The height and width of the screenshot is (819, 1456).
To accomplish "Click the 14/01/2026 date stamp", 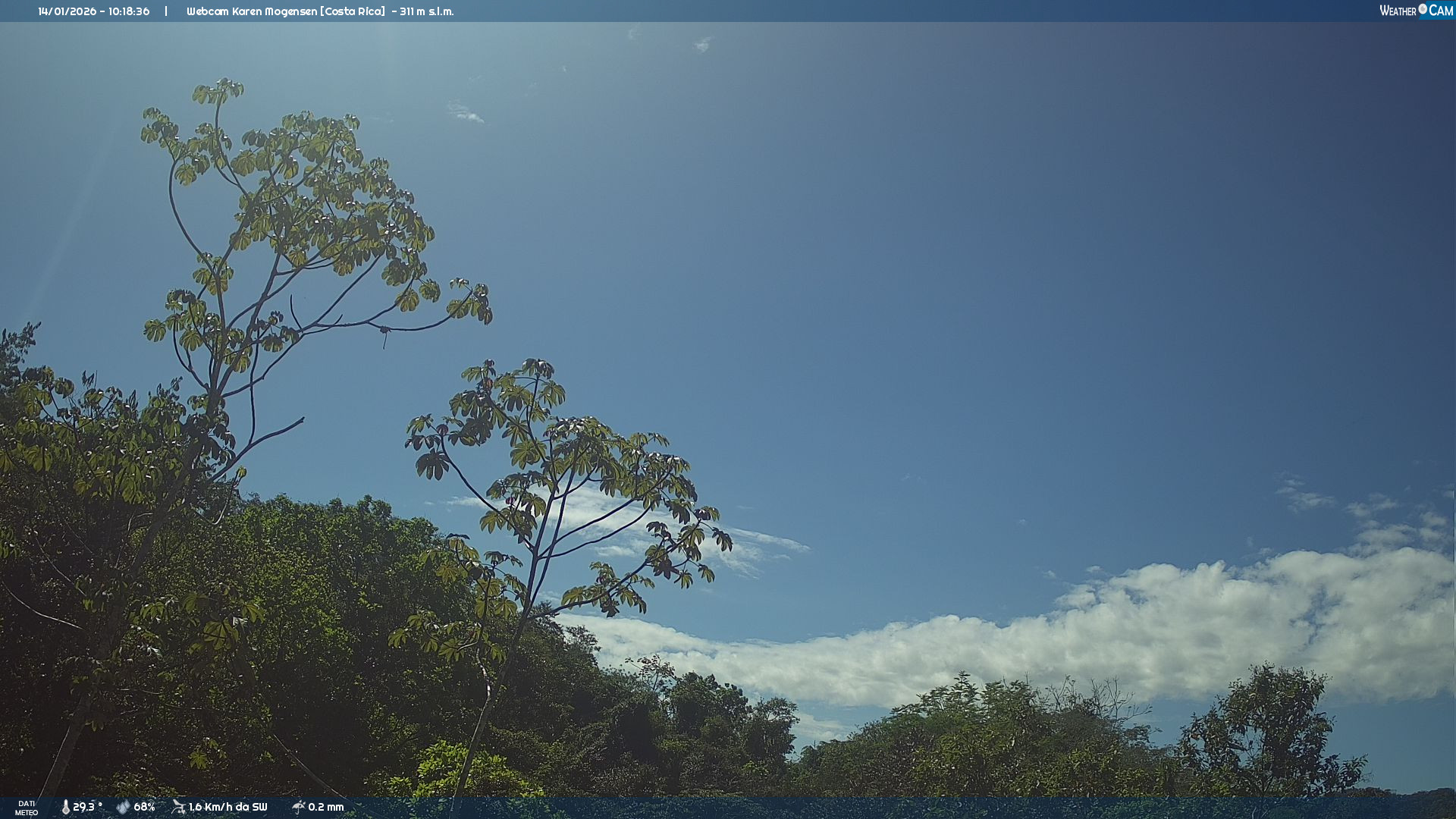I will (x=67, y=11).
